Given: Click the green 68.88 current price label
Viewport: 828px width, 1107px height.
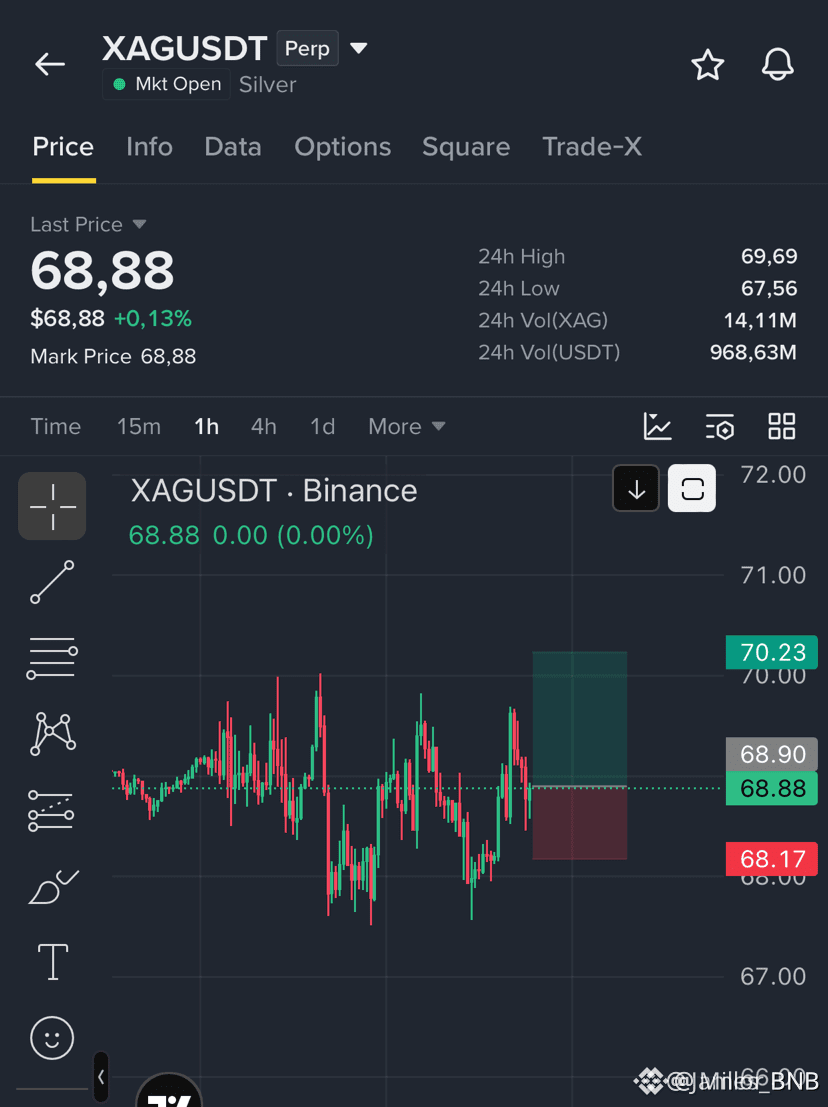Looking at the screenshot, I should point(772,788).
